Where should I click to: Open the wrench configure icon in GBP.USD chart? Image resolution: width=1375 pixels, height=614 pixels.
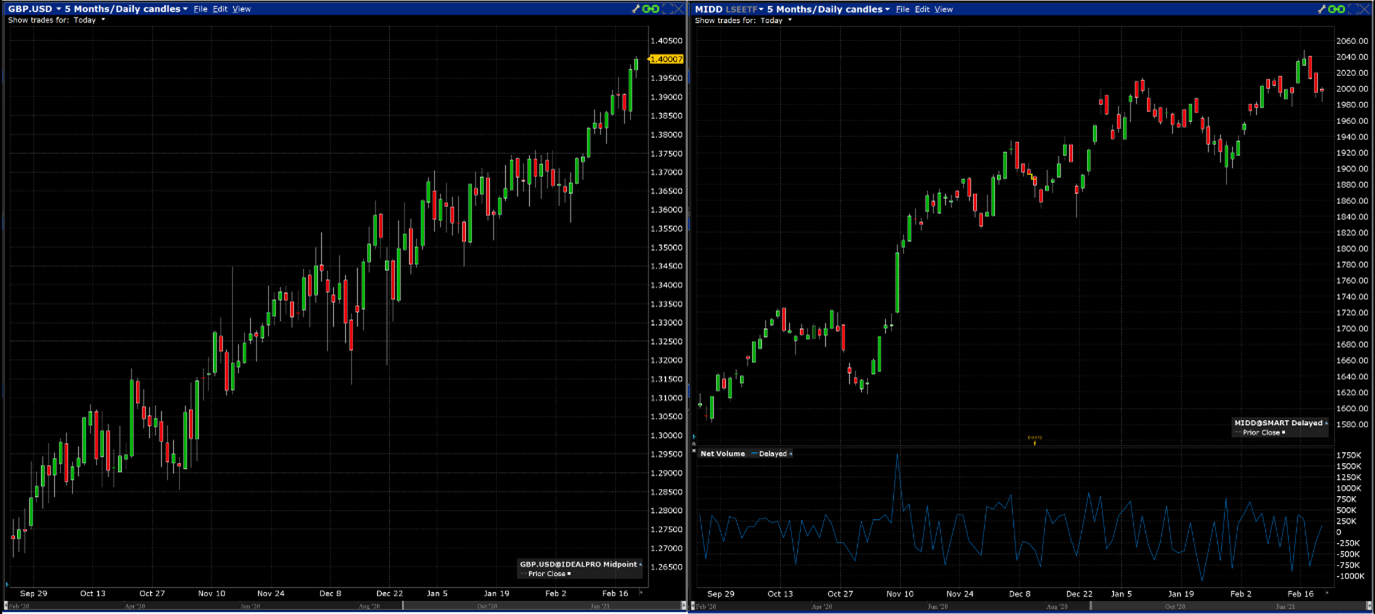click(x=636, y=9)
